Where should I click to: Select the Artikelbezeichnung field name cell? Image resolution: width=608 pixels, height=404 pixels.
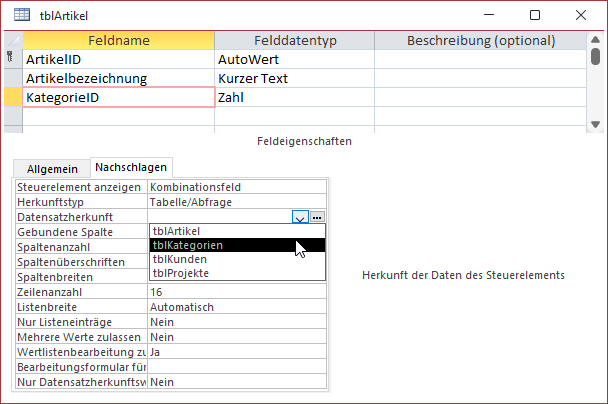(x=119, y=78)
